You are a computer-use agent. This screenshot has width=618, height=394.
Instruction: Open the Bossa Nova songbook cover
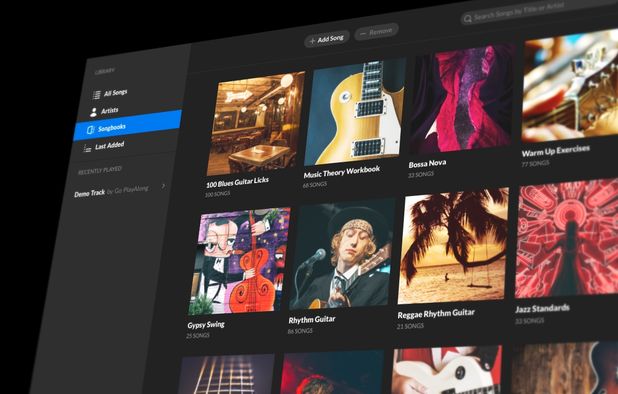tap(462, 99)
